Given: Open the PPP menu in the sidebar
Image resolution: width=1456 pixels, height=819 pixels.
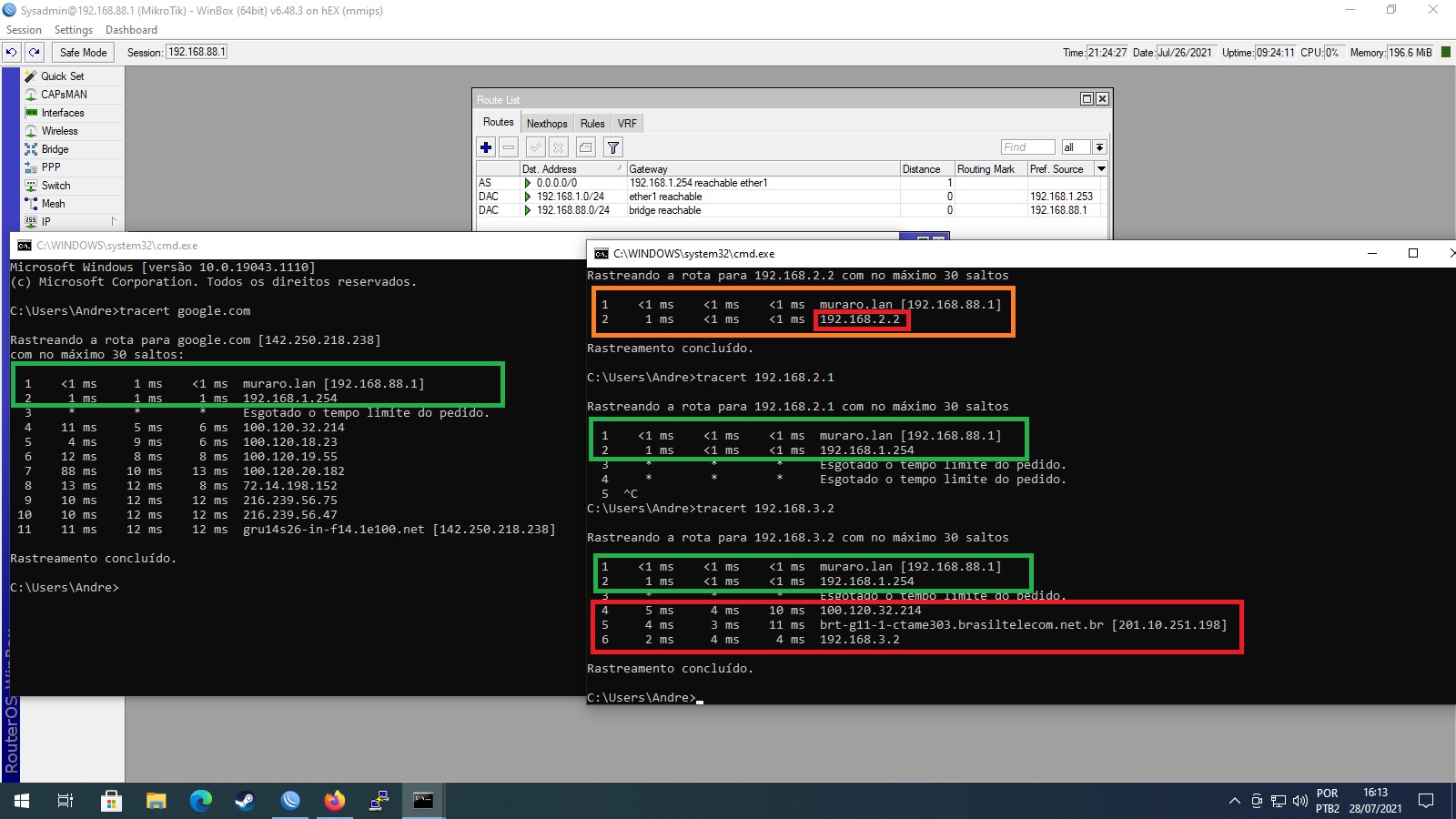Looking at the screenshot, I should pos(51,167).
